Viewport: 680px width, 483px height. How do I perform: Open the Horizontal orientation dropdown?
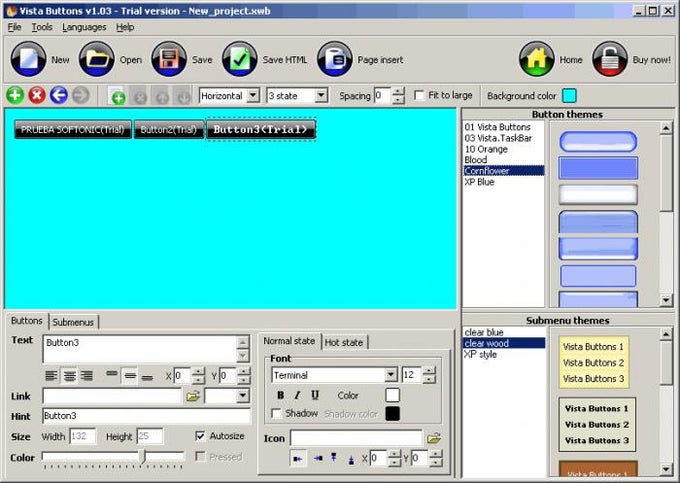pyautogui.click(x=253, y=95)
